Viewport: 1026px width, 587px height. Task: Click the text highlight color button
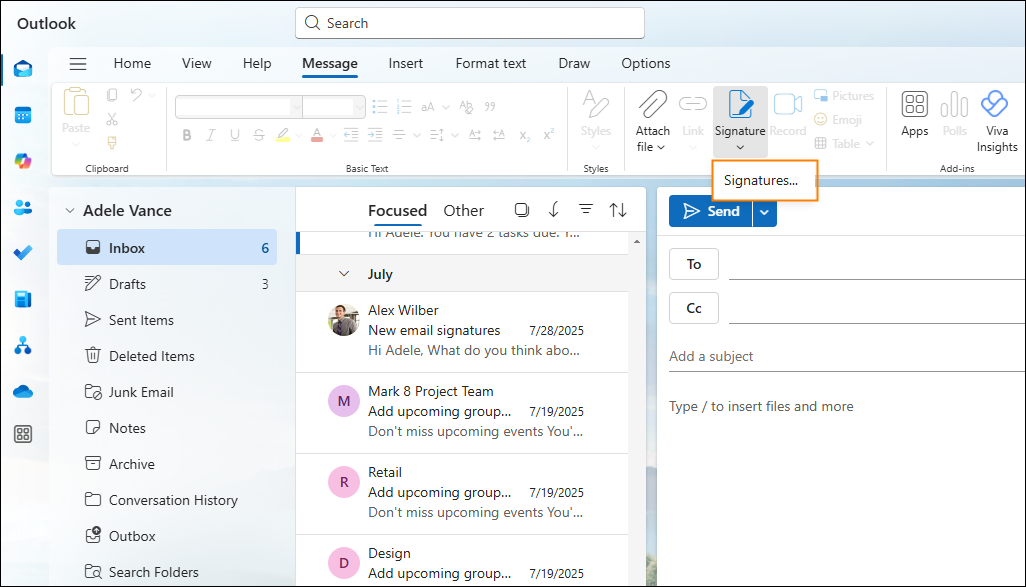click(x=283, y=135)
